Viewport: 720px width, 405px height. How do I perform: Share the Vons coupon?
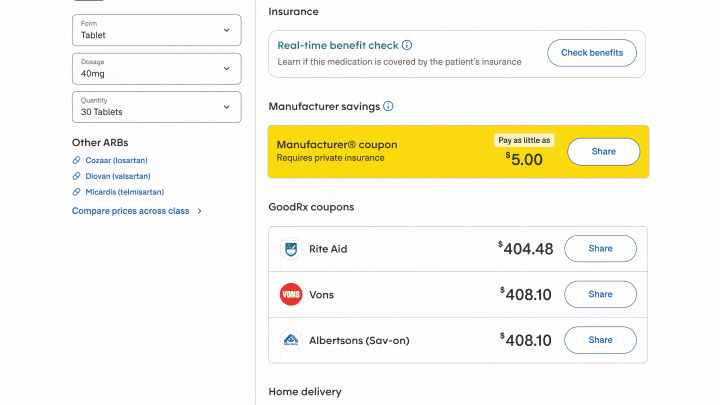(x=600, y=295)
